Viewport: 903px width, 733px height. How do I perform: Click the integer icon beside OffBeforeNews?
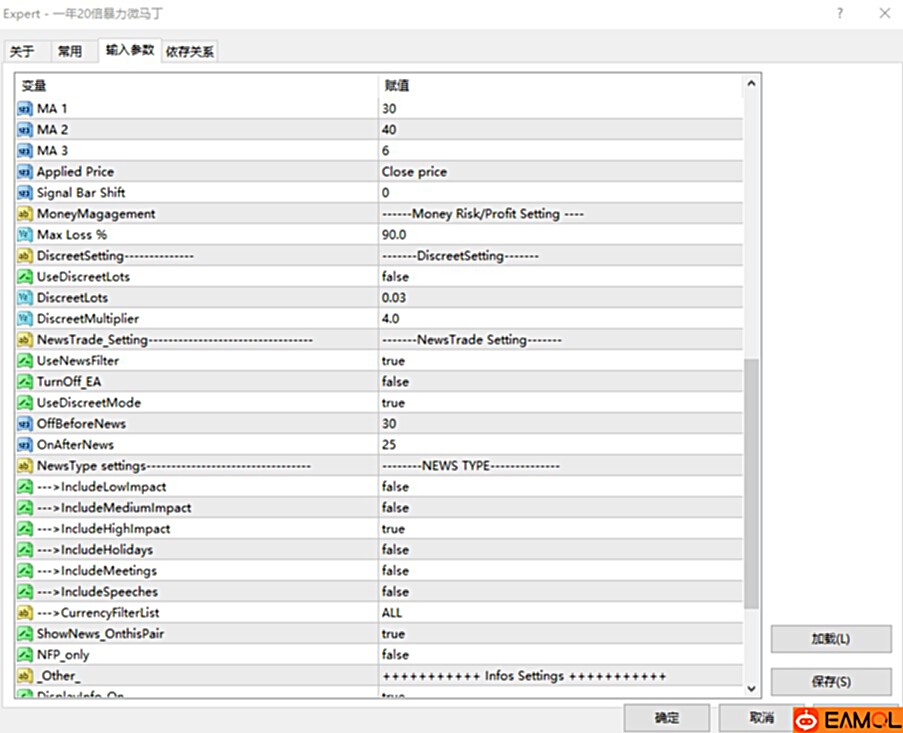pos(25,424)
